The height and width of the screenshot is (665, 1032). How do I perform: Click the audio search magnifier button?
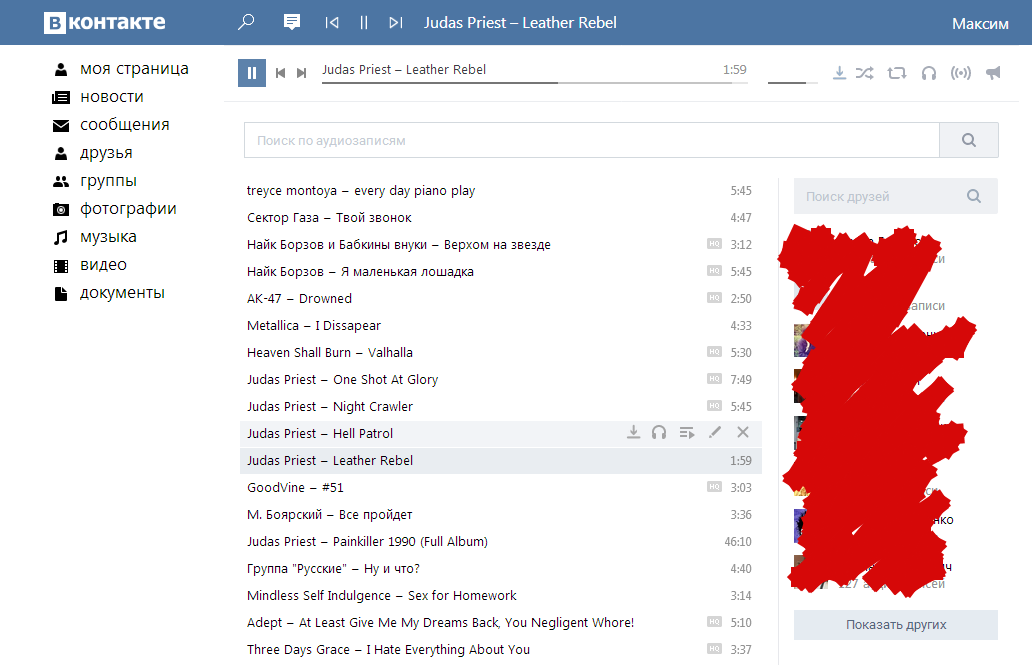tap(969, 140)
